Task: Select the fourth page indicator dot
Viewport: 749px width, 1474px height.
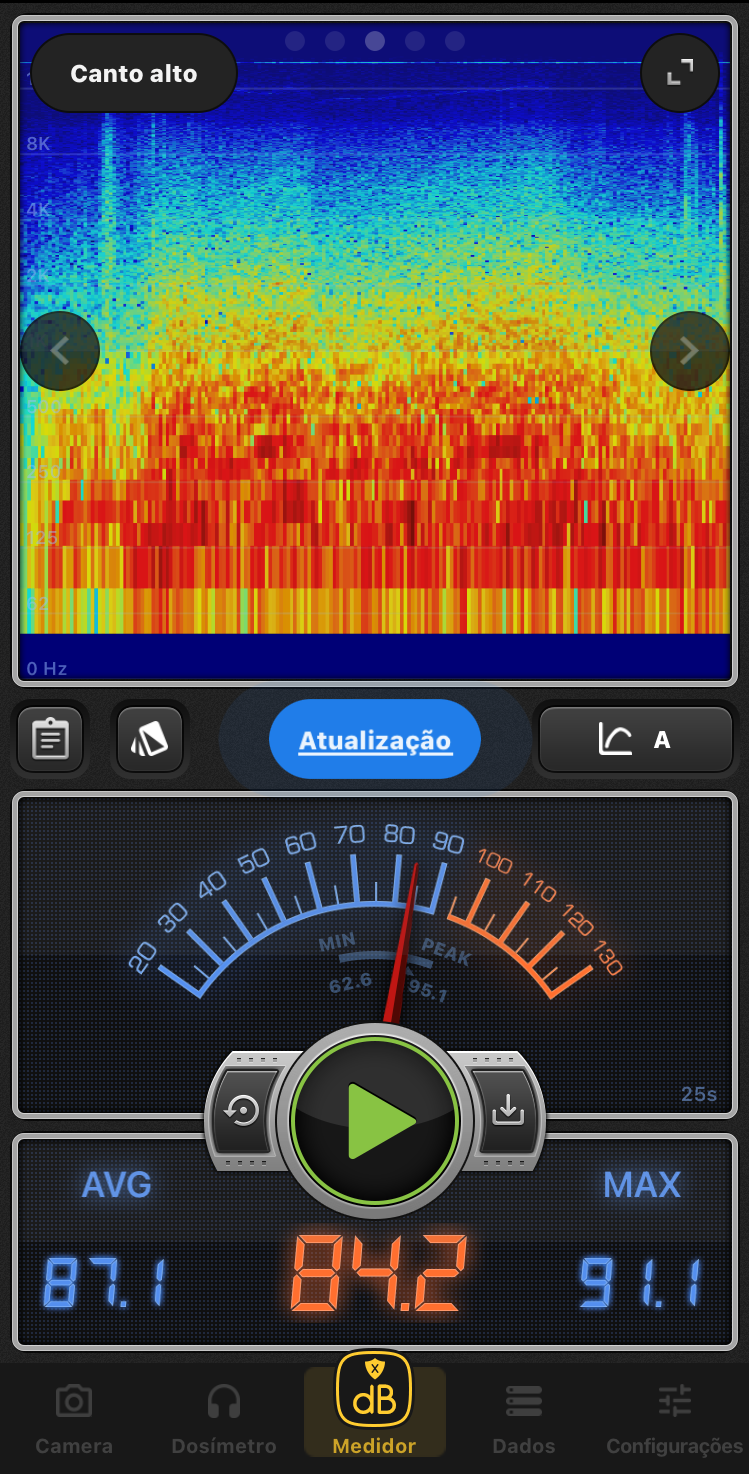Action: click(x=415, y=41)
